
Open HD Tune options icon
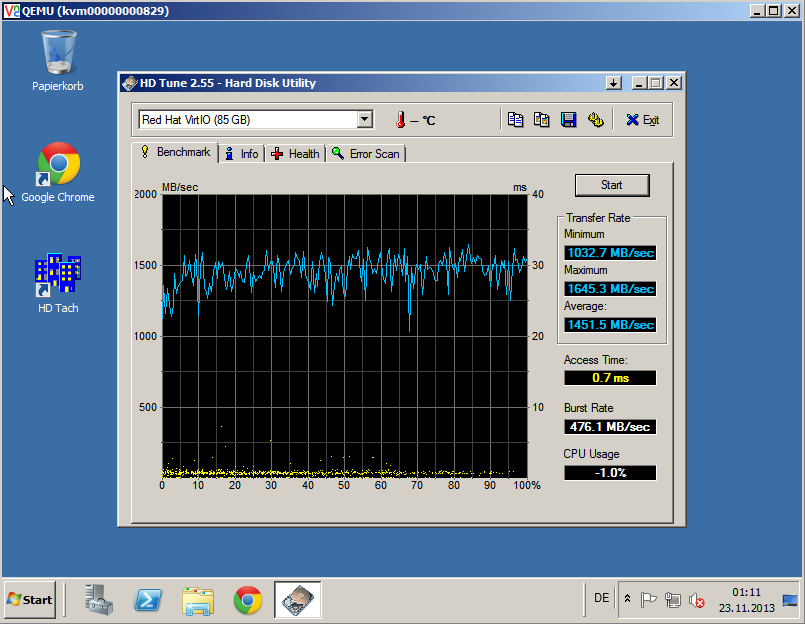[x=596, y=120]
